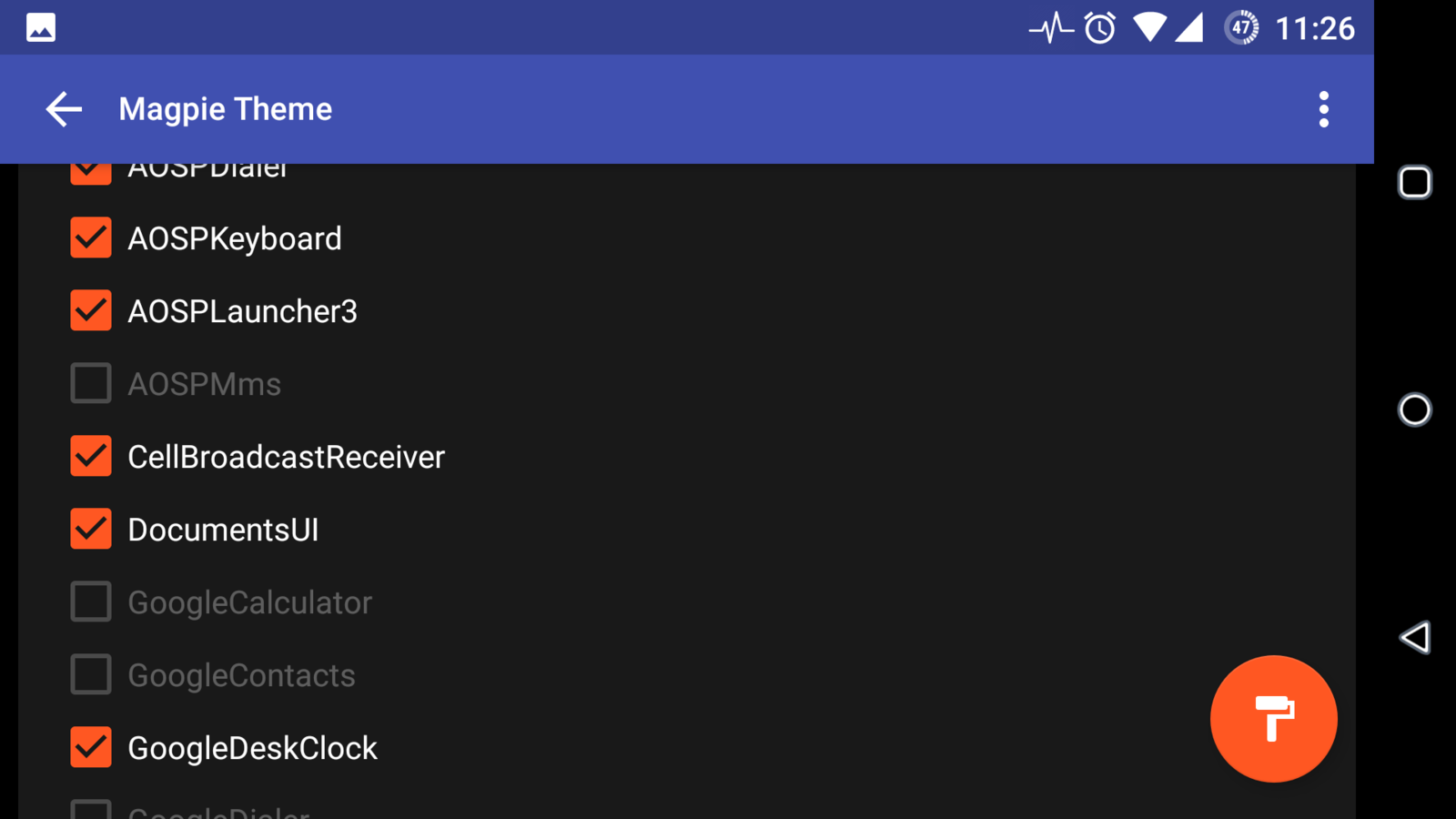Uncheck the GoogleDeskClock checkbox
Viewport: 1456px width, 819px height.
click(x=91, y=748)
